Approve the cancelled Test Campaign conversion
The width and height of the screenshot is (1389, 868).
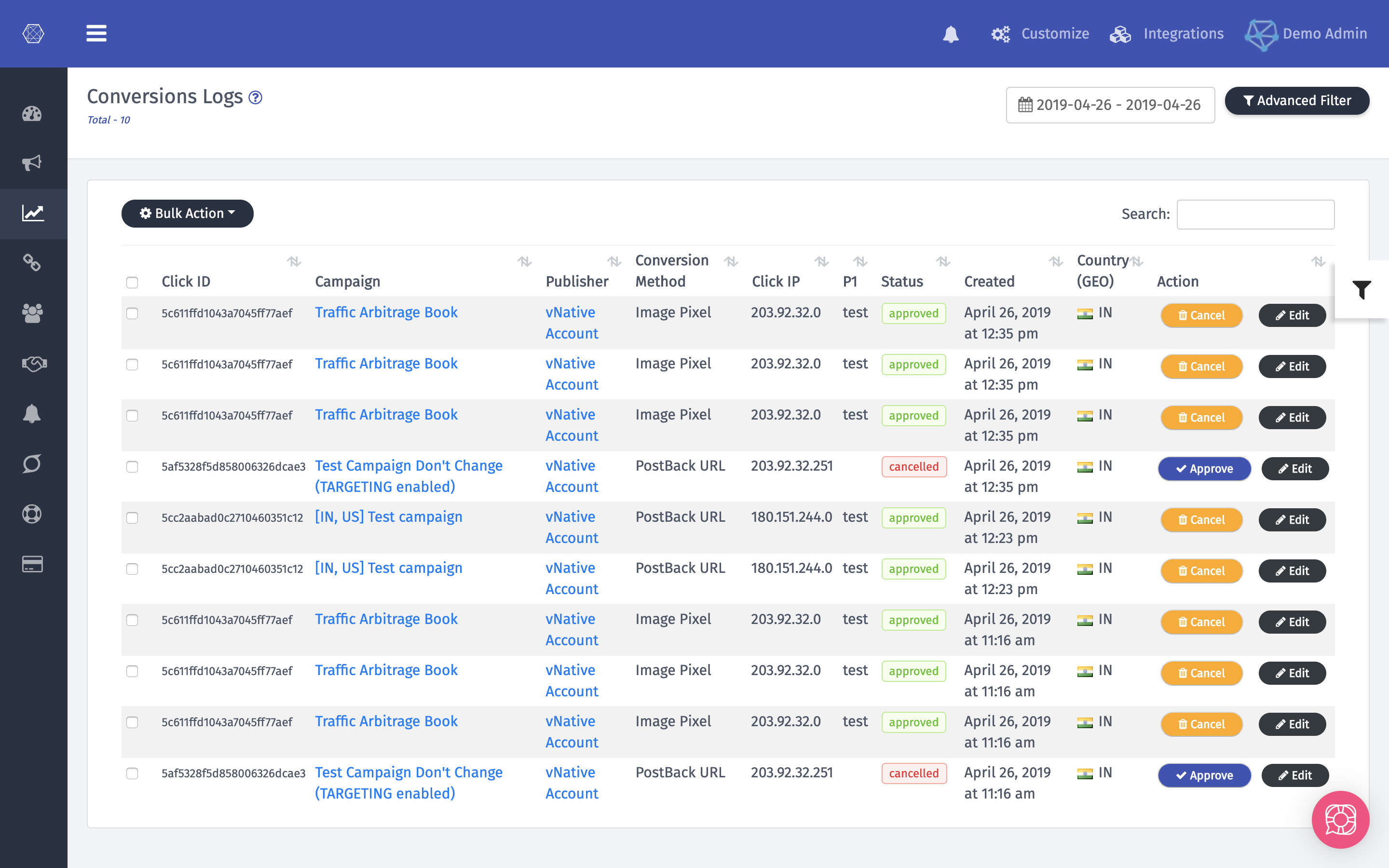point(1204,468)
